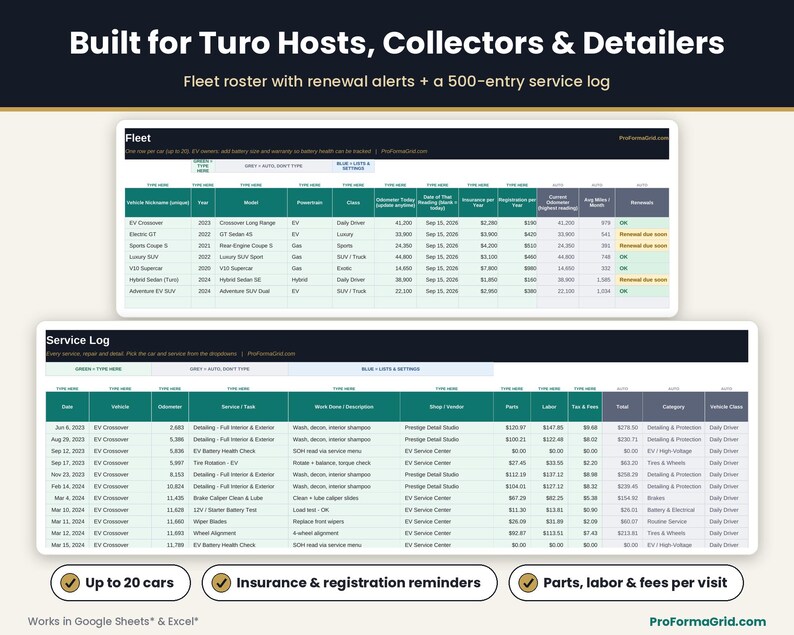Click the Brakes category cell

(673, 498)
